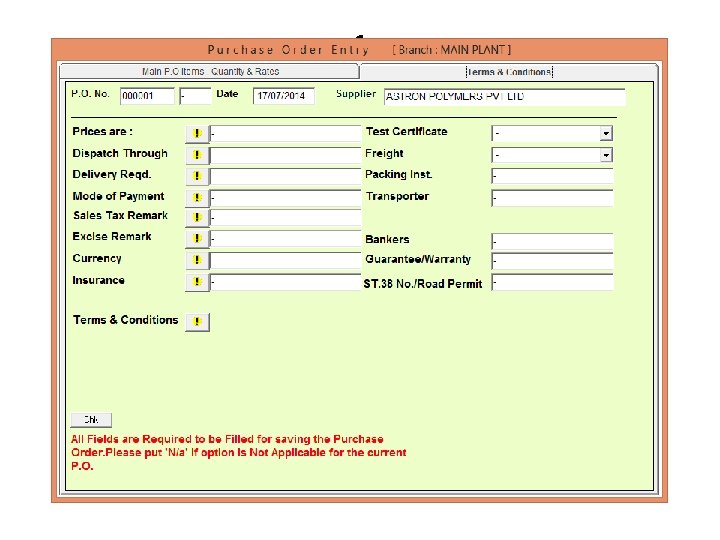Click the small button above the red notice

pos(91,420)
